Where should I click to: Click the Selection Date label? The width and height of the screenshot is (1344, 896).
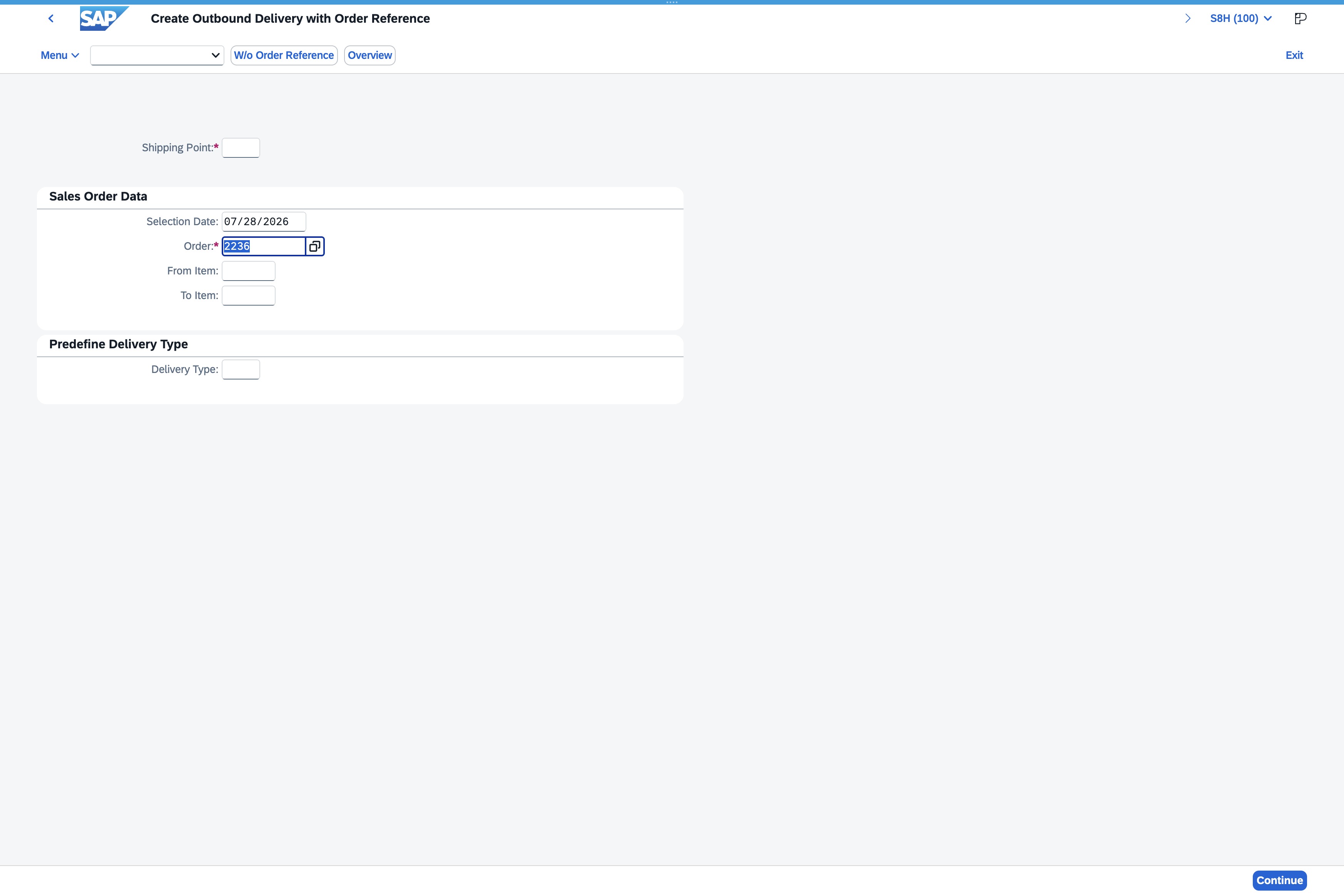tap(182, 222)
